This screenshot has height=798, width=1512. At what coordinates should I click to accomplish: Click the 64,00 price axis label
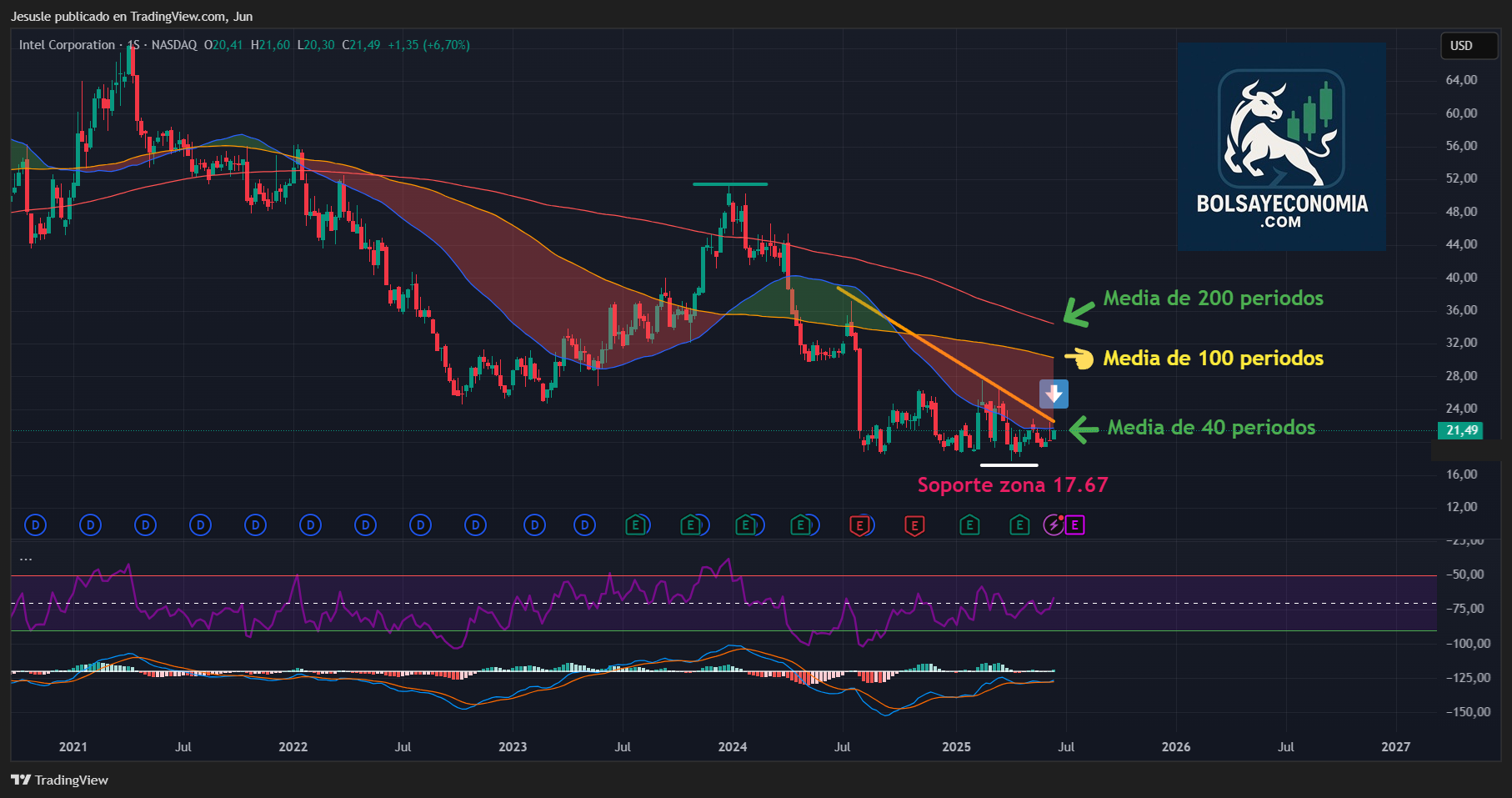click(x=1461, y=80)
